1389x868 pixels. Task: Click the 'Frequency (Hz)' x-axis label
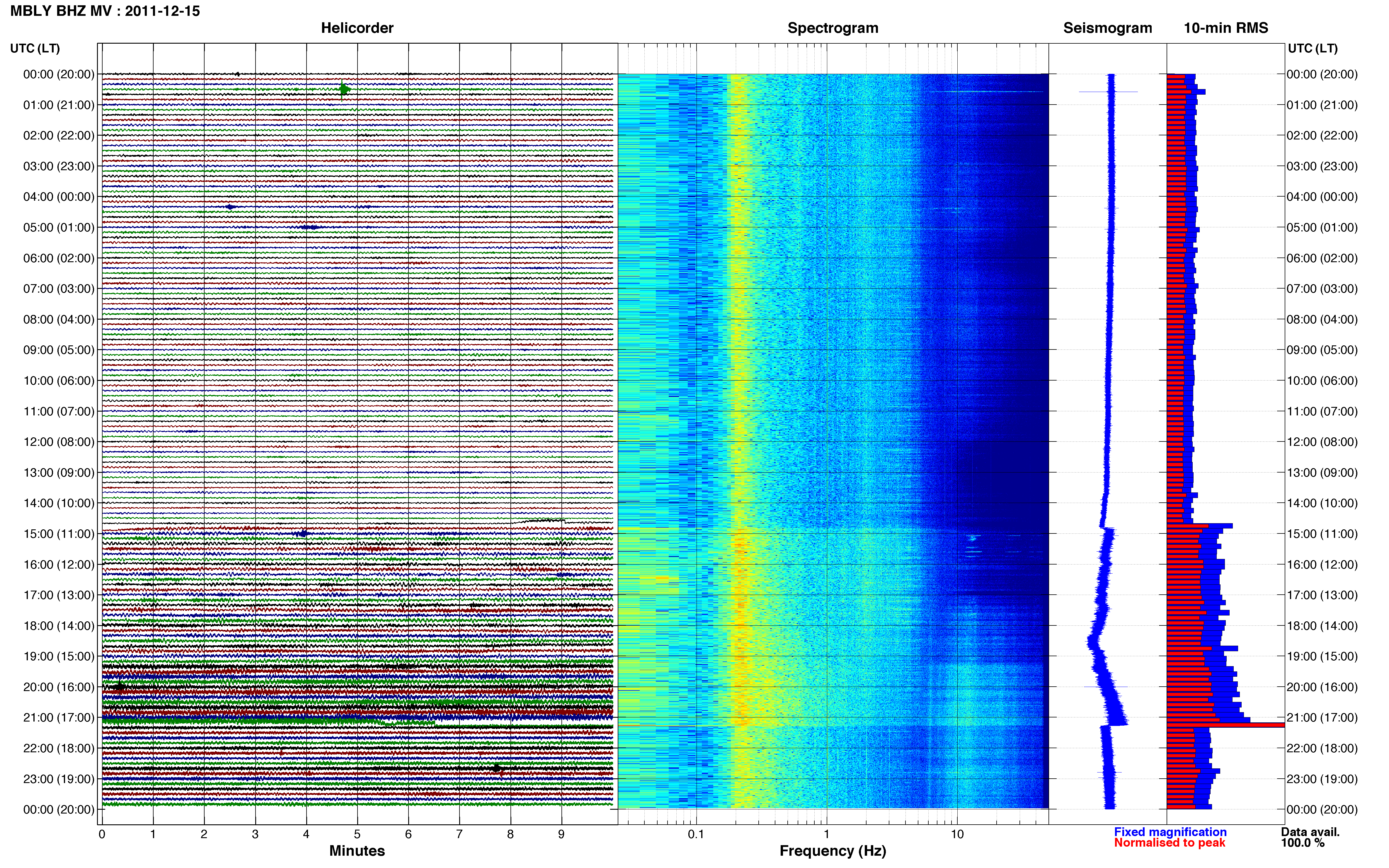point(833,851)
